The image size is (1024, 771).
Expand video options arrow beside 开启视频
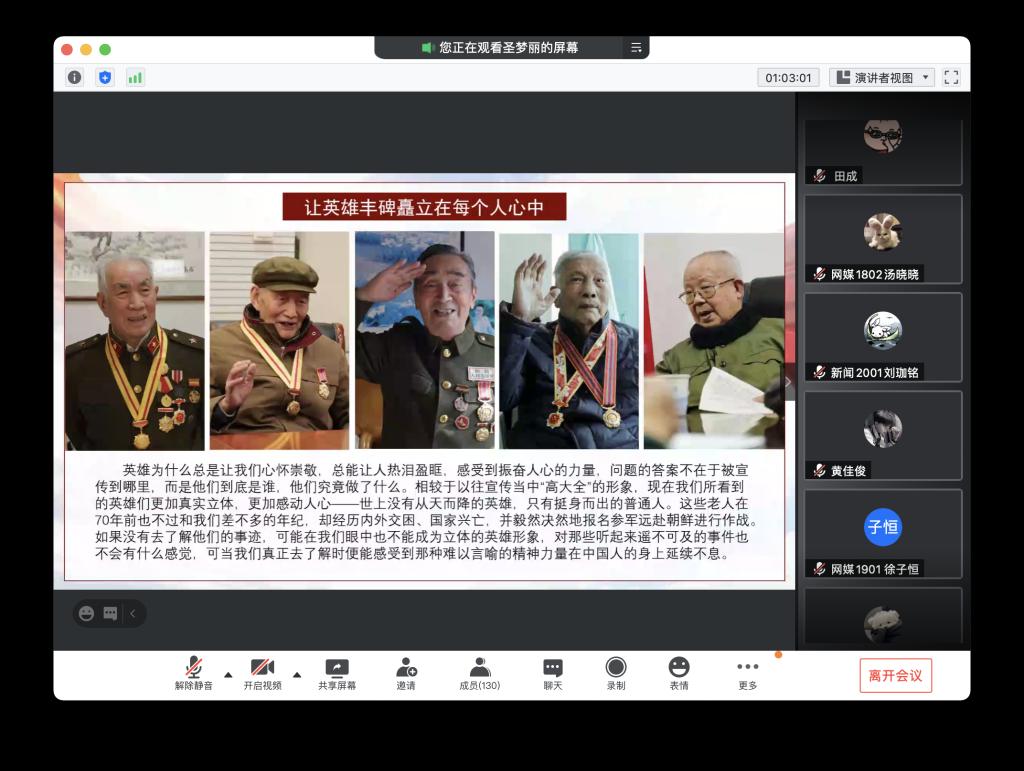pyautogui.click(x=296, y=673)
